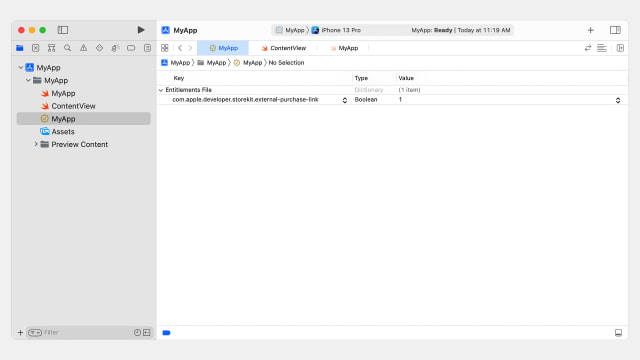Go back in editor history
Screen dimensions: 640x360
(x=180, y=48)
